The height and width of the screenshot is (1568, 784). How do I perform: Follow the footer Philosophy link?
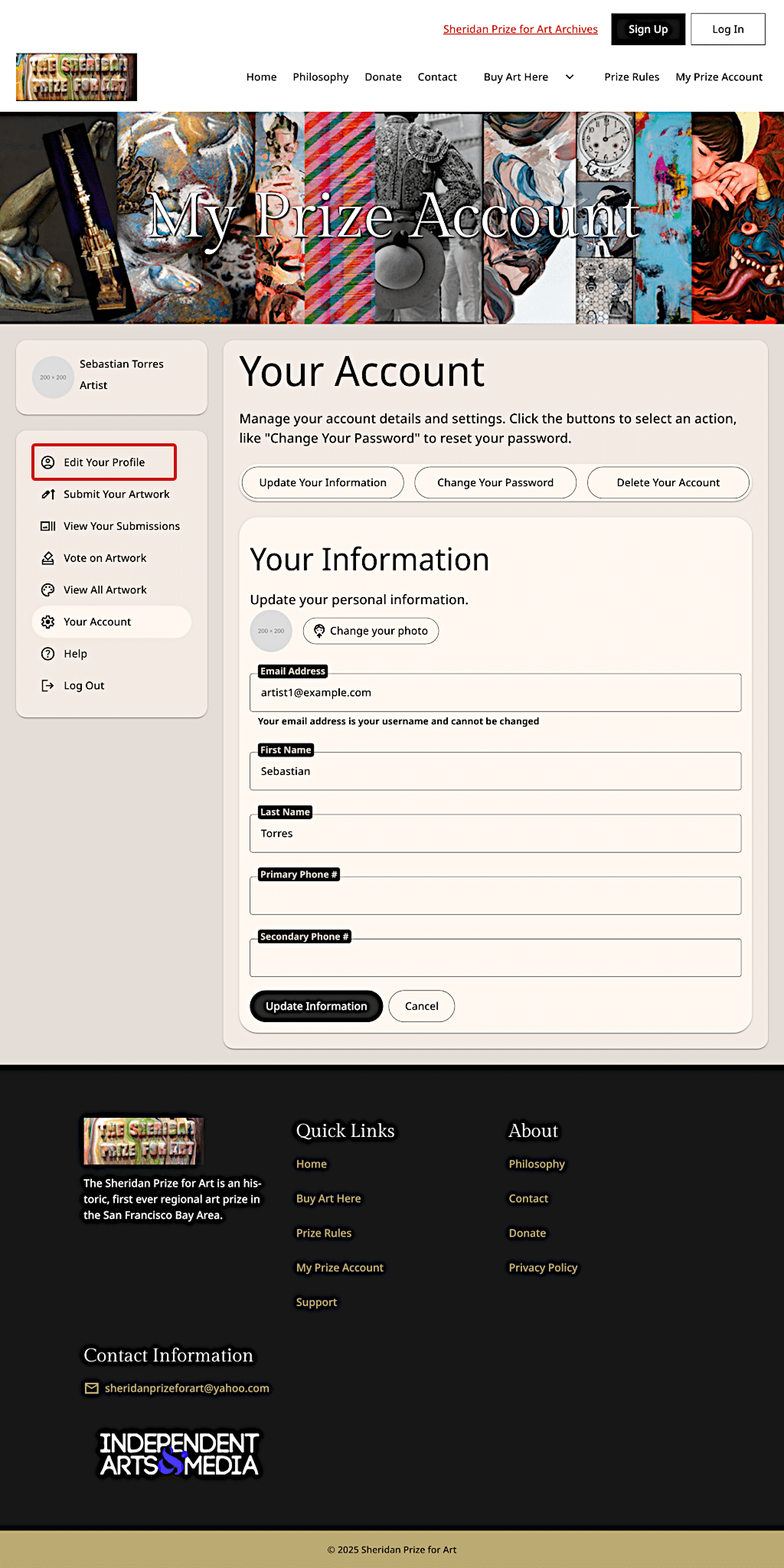coord(537,1164)
